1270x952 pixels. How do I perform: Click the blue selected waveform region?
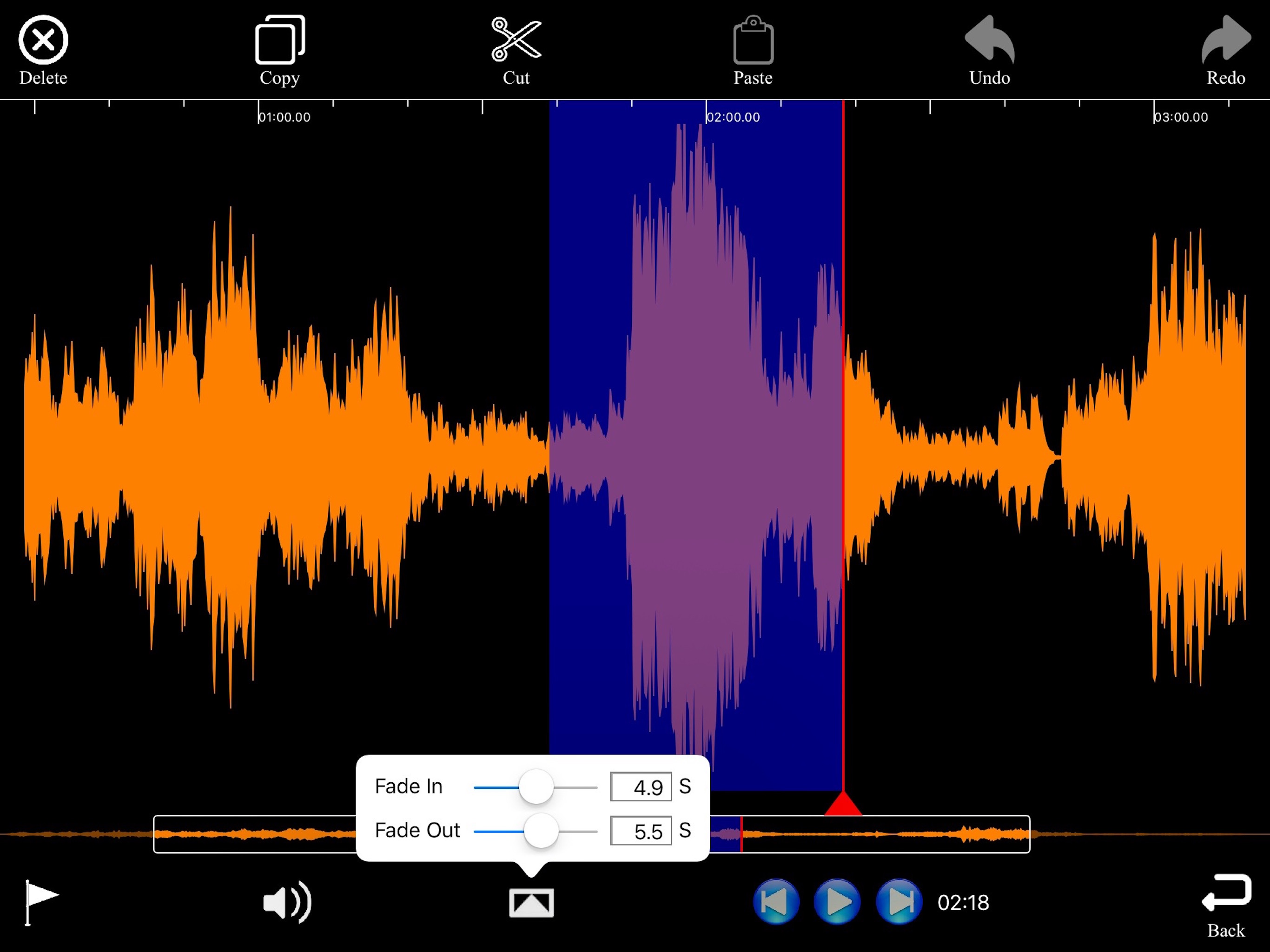pyautogui.click(x=696, y=445)
